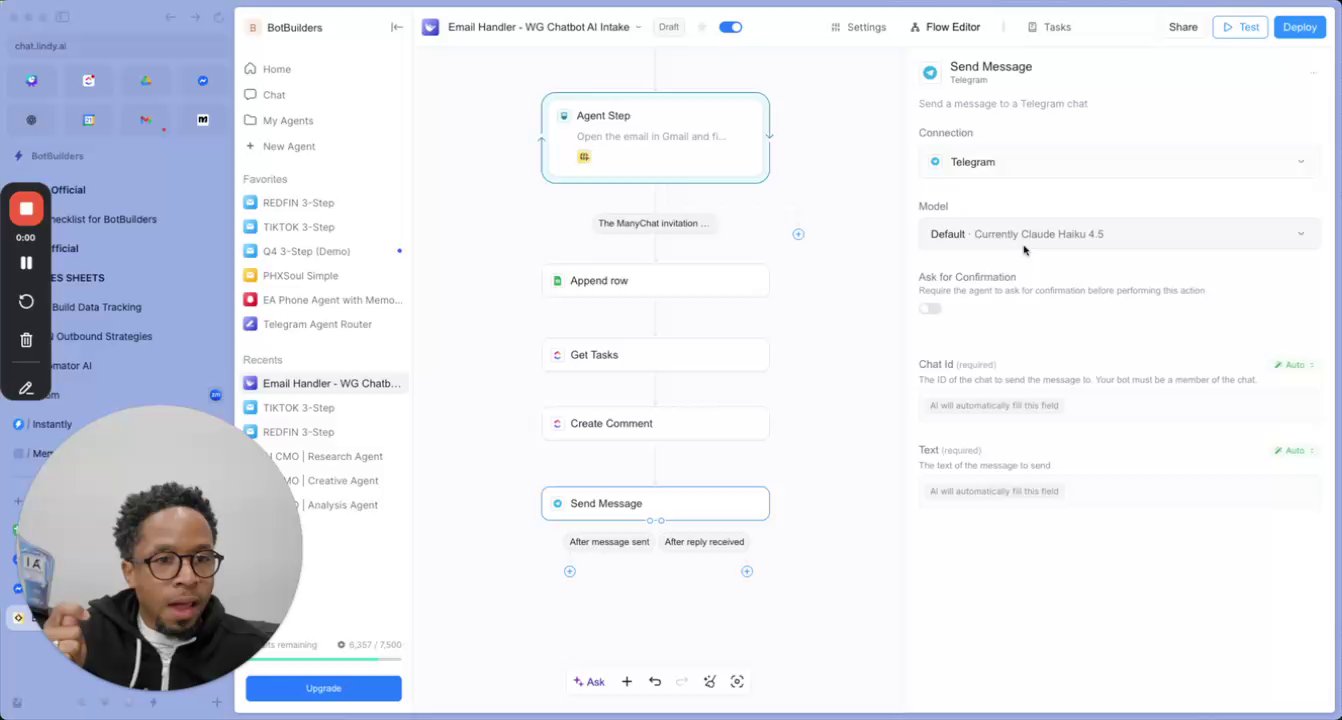Screen dimensions: 1342x720
Task: Open the recorder drawing pen tool
Action: coord(26,388)
